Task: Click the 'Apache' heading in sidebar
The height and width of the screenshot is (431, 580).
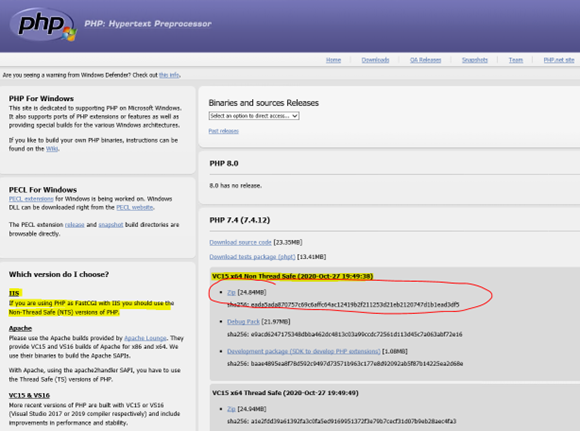Action: (20, 329)
